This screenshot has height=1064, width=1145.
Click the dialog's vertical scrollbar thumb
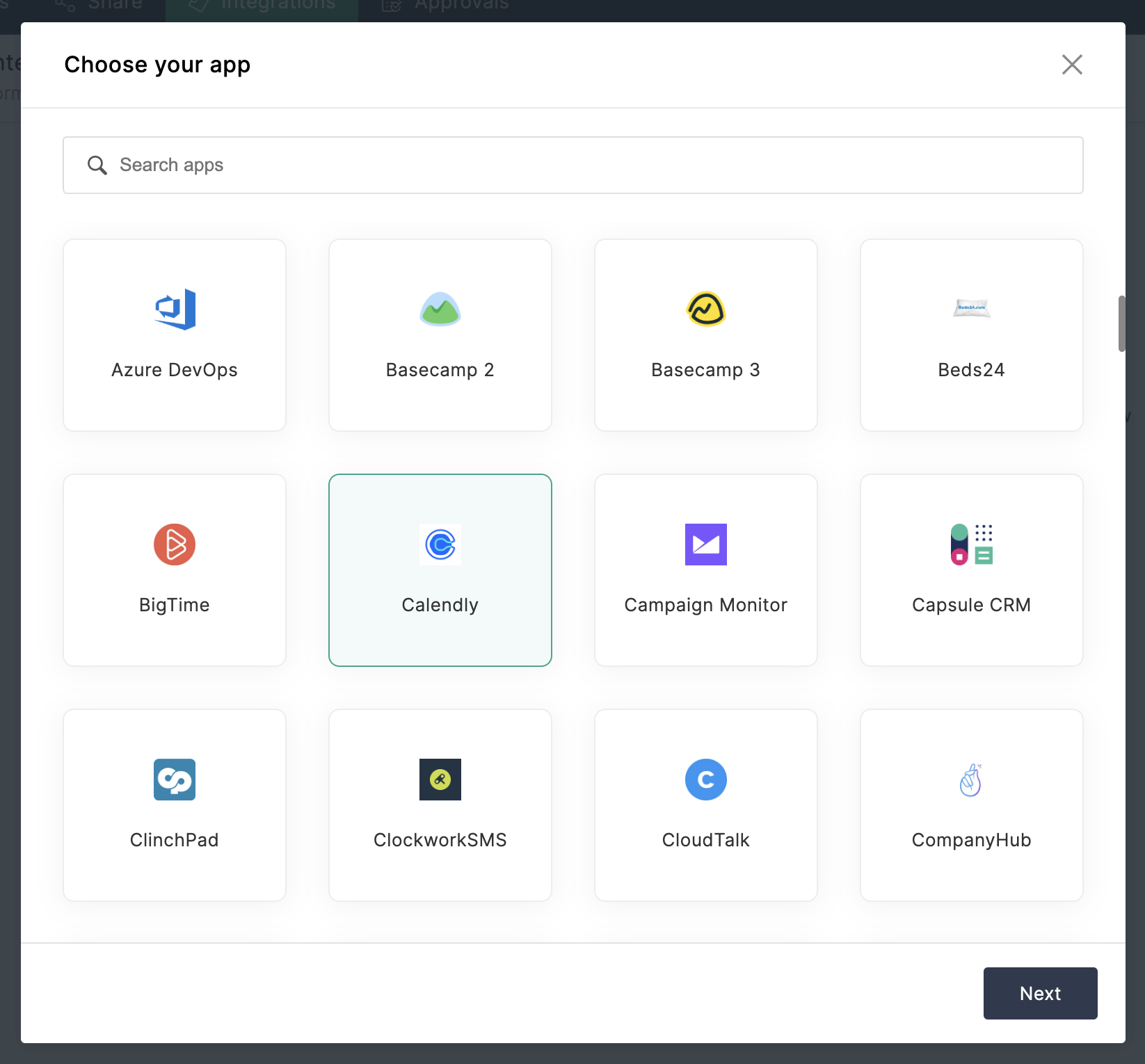pos(1121,324)
